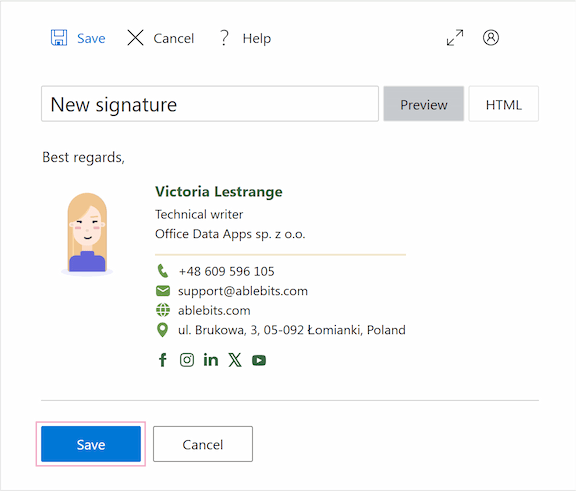Click the Instagram icon in signature
The height and width of the screenshot is (491, 576).
pyautogui.click(x=187, y=360)
